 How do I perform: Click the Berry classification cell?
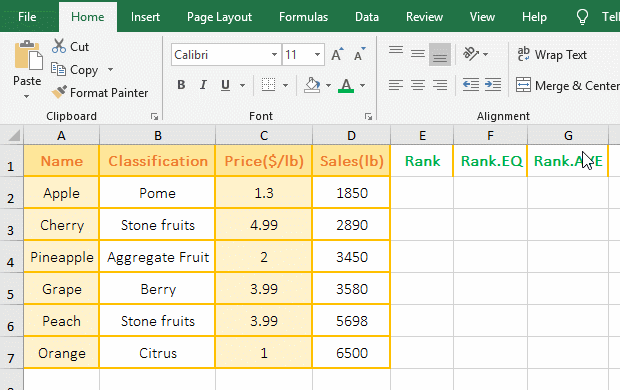pos(157,289)
